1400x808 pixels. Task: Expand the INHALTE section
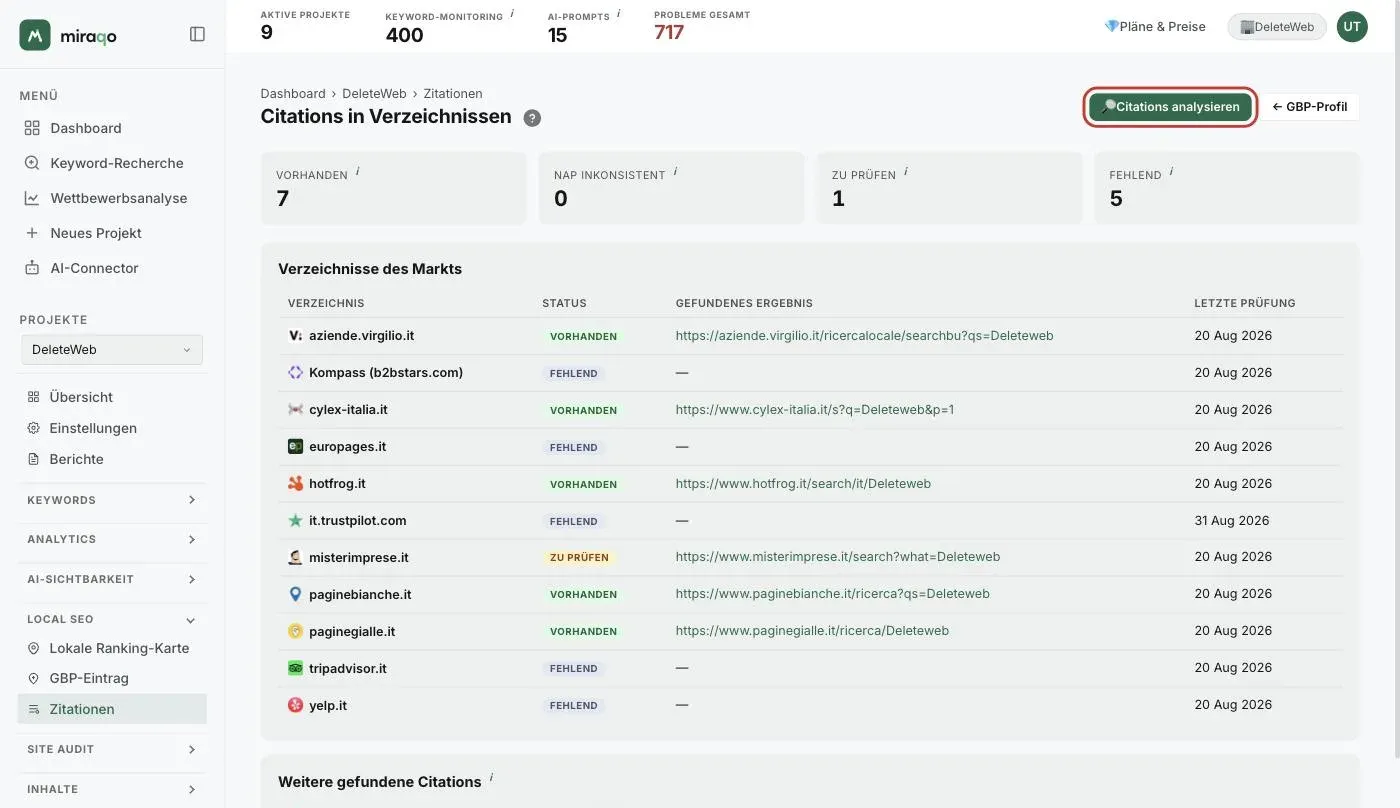click(112, 789)
